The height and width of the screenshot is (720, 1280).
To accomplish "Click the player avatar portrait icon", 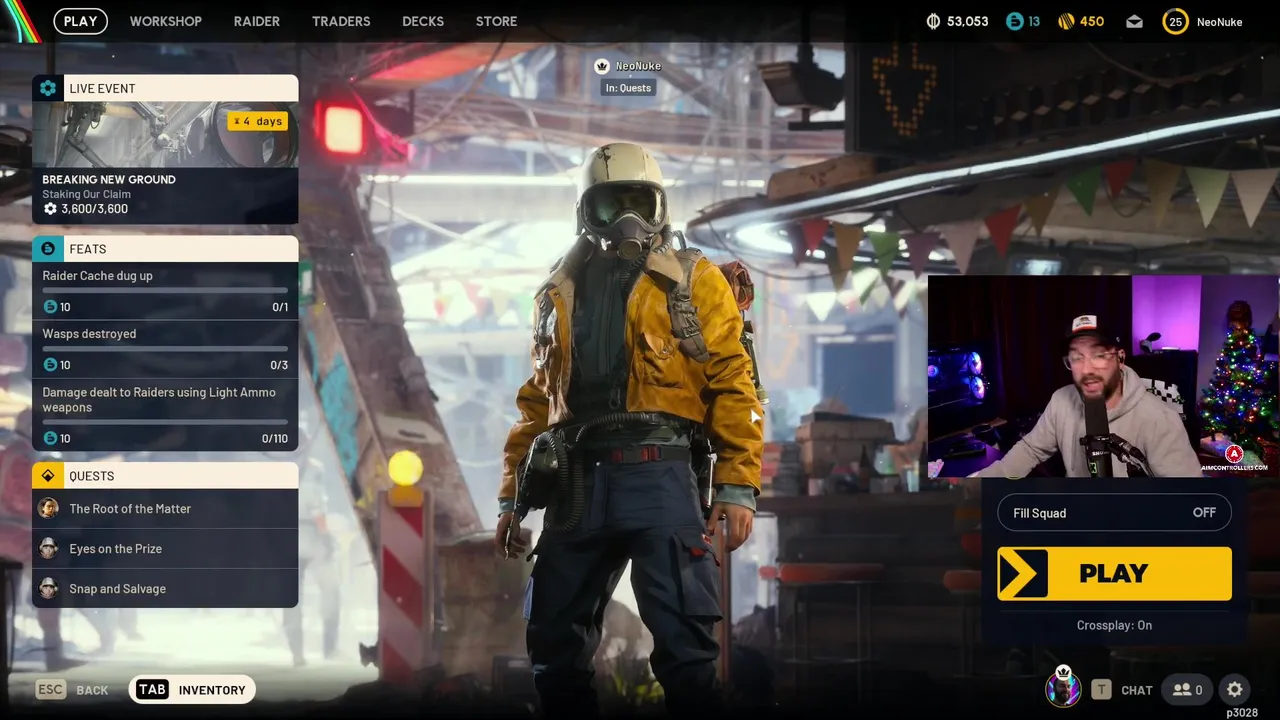I will (x=1063, y=688).
